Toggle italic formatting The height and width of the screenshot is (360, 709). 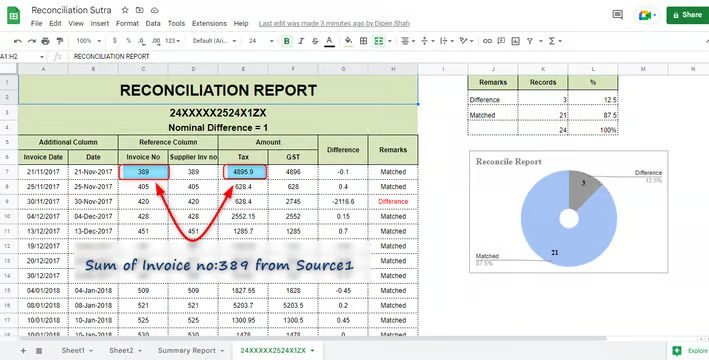coord(301,41)
